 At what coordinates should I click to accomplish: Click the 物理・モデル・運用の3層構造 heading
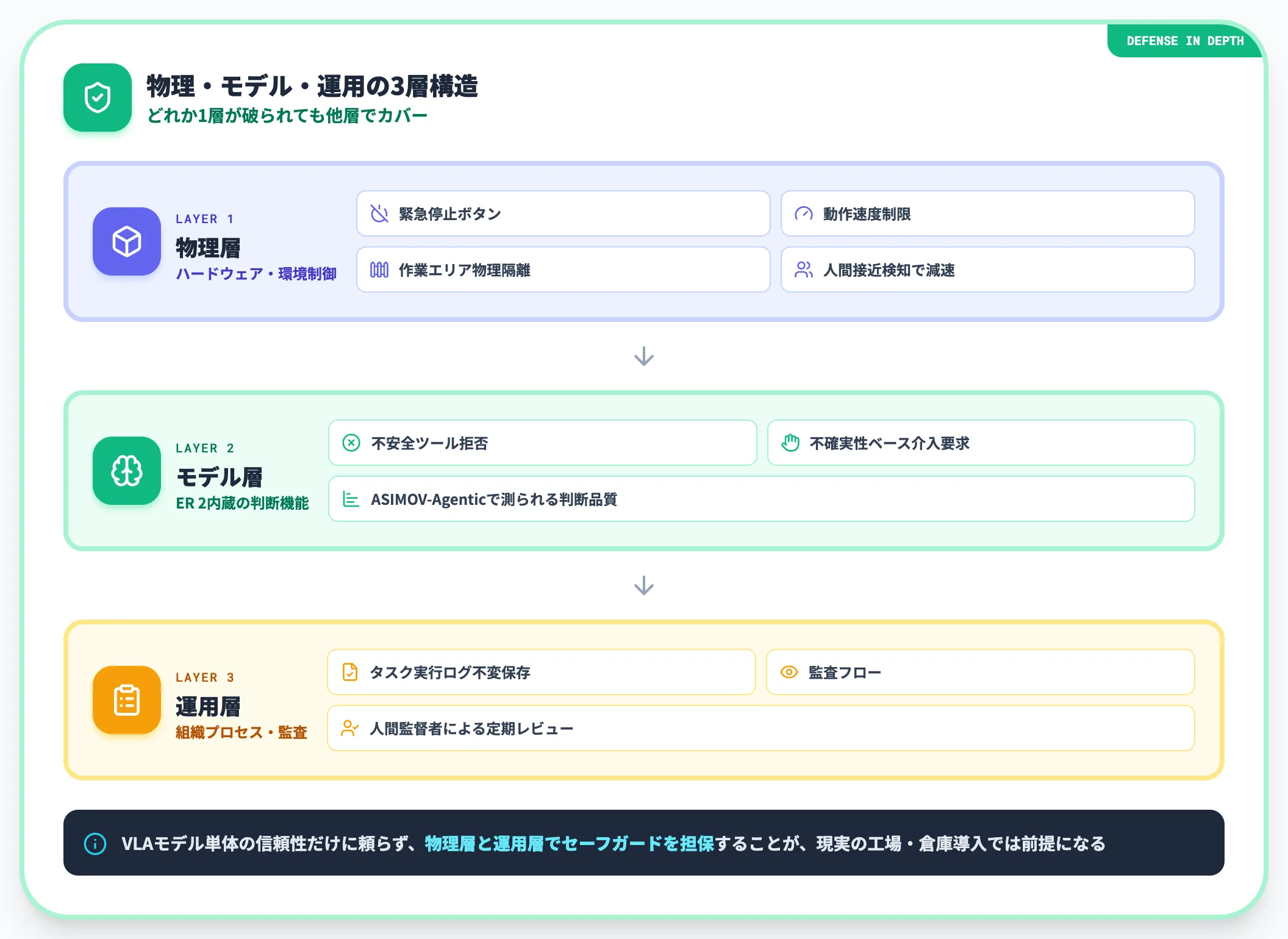pyautogui.click(x=312, y=86)
